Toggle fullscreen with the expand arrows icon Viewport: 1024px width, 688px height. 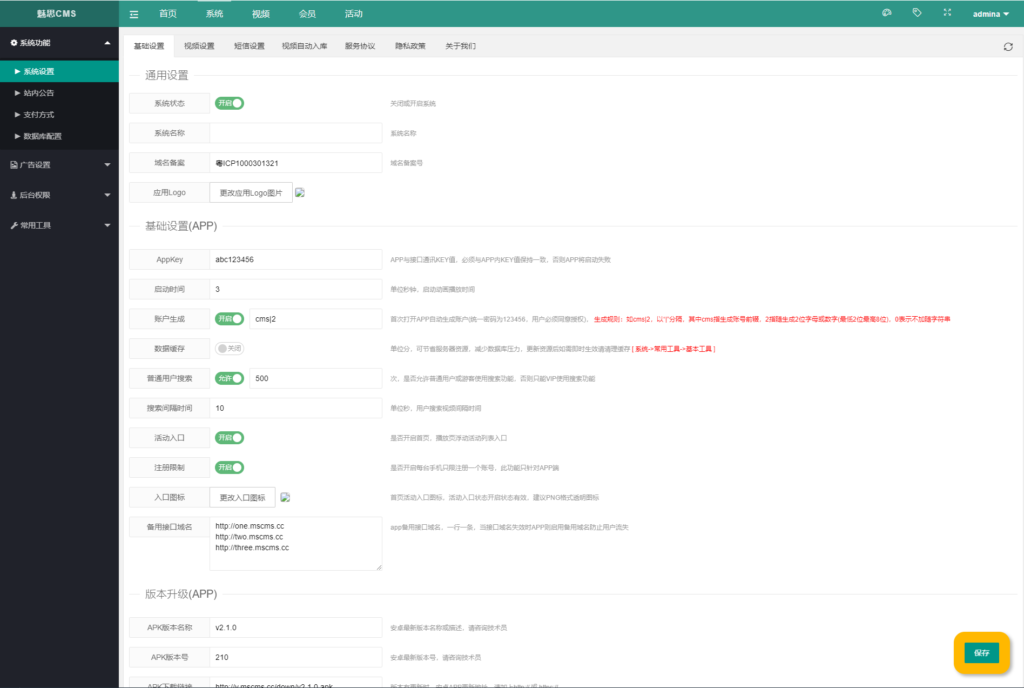(945, 12)
